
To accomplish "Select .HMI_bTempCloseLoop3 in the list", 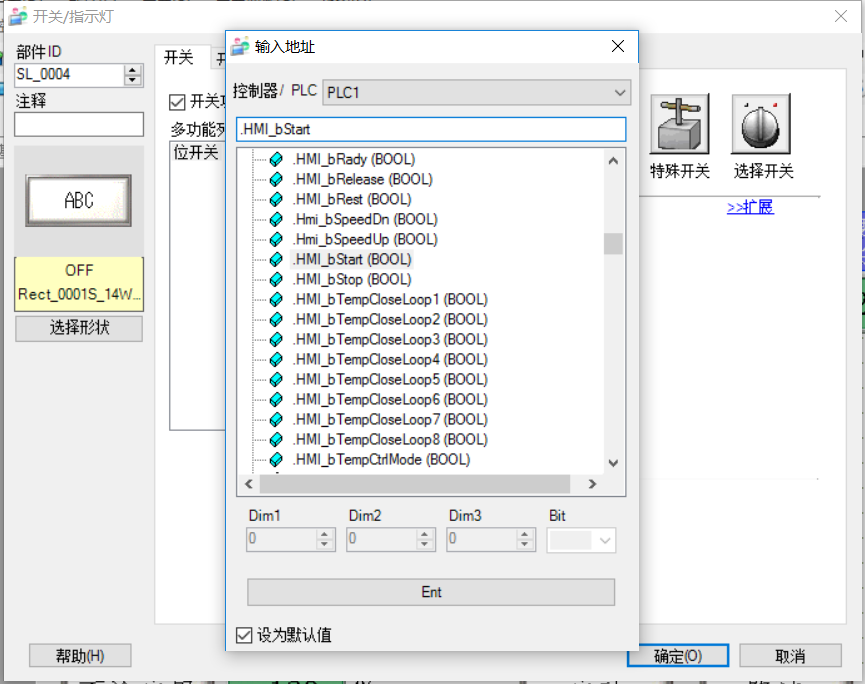I will point(389,339).
